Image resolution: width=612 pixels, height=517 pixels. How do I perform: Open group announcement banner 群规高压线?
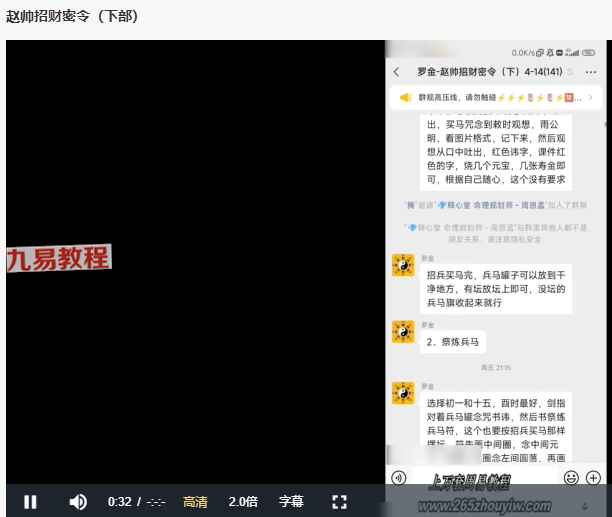[496, 98]
